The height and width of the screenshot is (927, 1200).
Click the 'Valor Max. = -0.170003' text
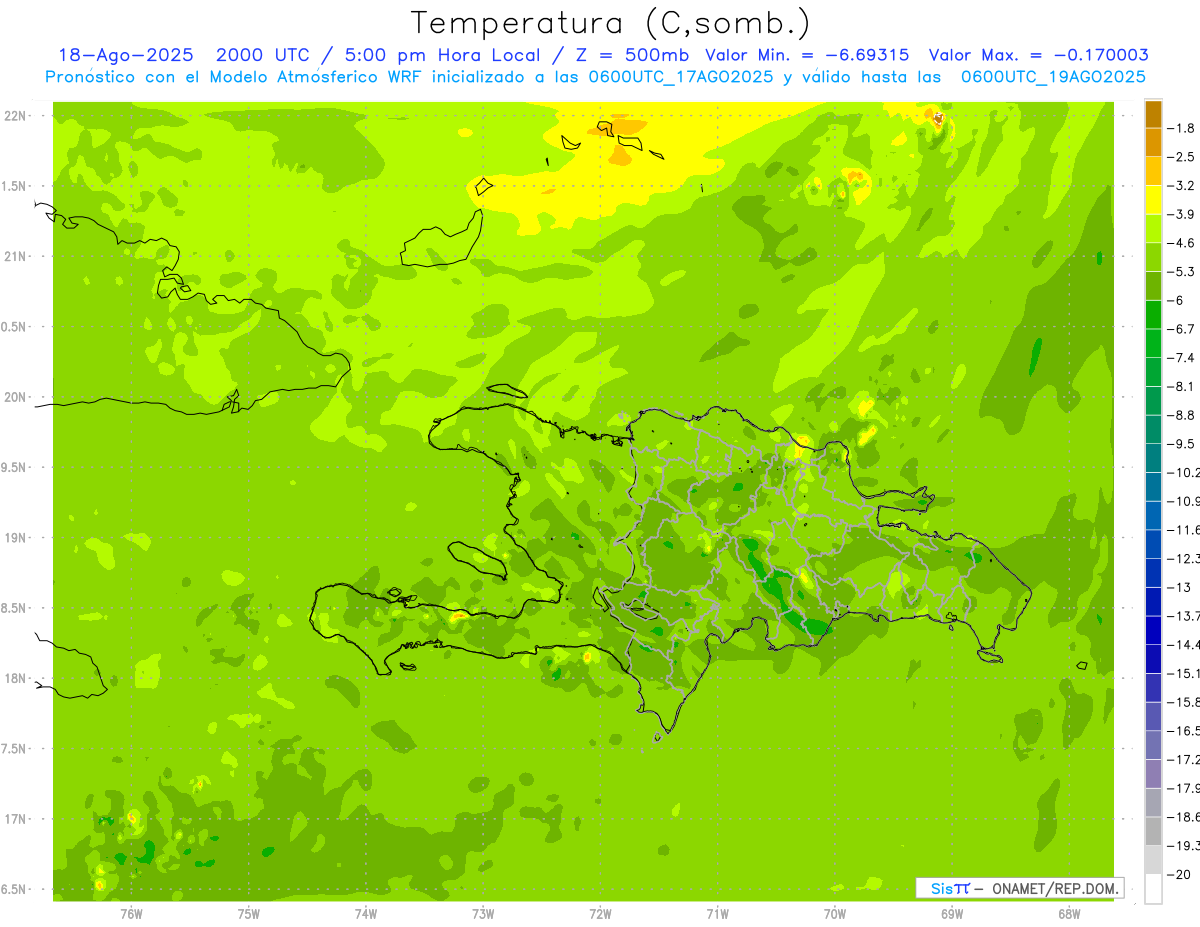[x=1039, y=55]
